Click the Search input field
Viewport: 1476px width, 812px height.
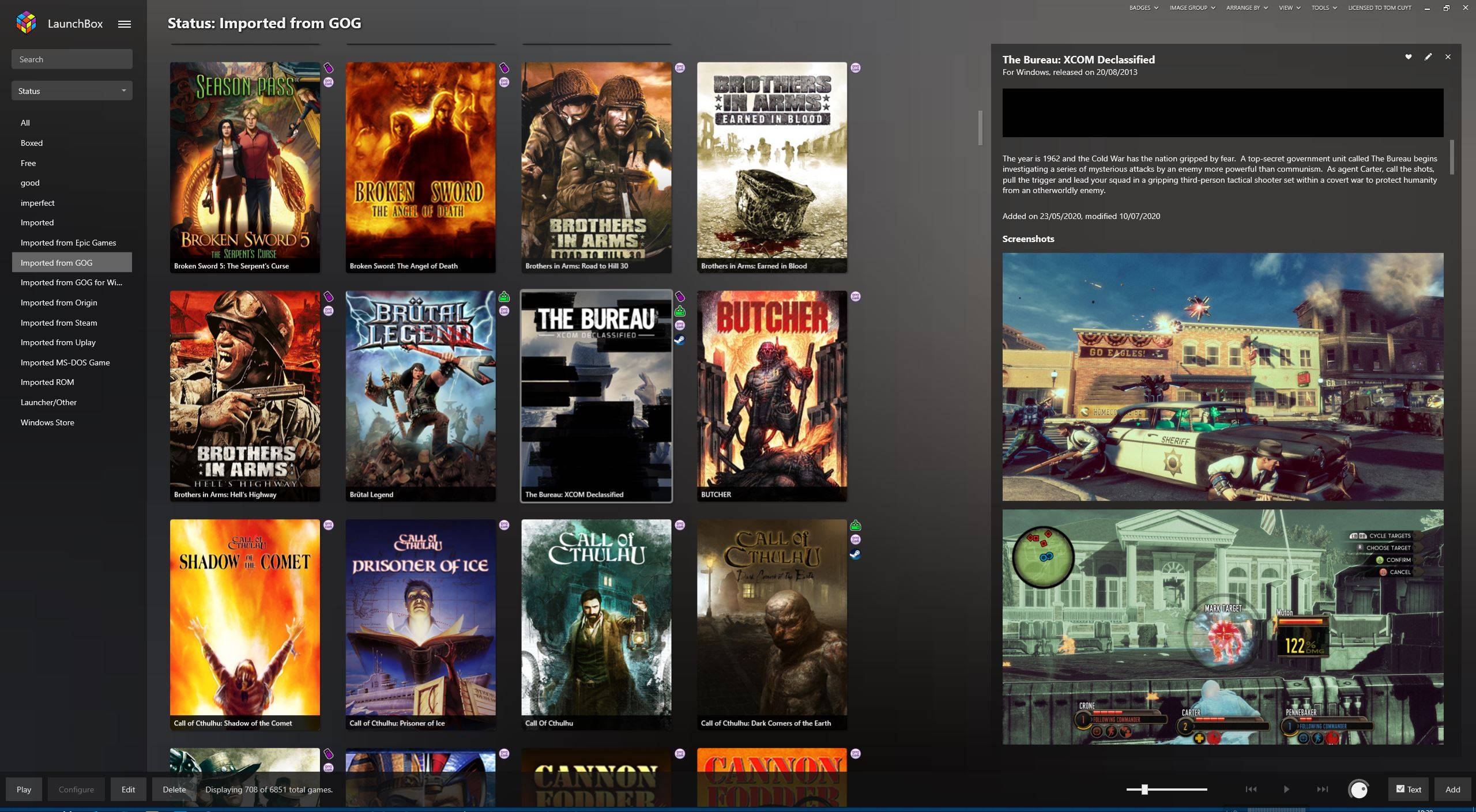pos(72,59)
